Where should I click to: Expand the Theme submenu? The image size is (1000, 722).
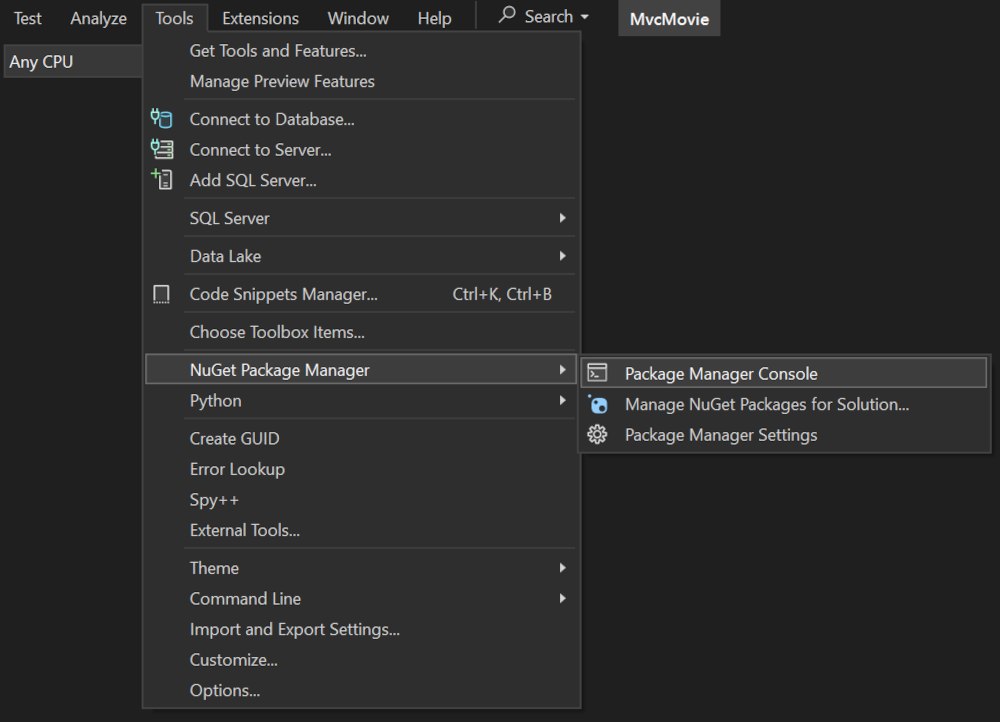click(x=563, y=568)
